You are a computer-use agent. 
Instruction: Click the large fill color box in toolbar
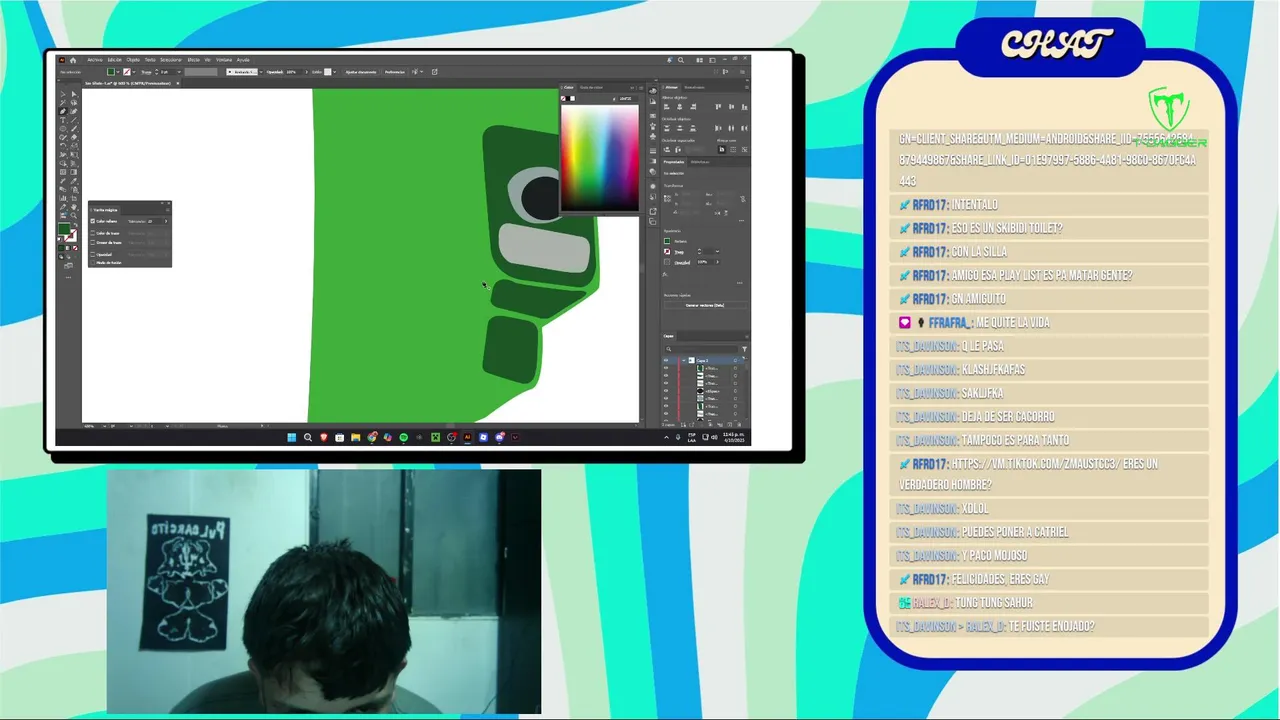pos(63,229)
